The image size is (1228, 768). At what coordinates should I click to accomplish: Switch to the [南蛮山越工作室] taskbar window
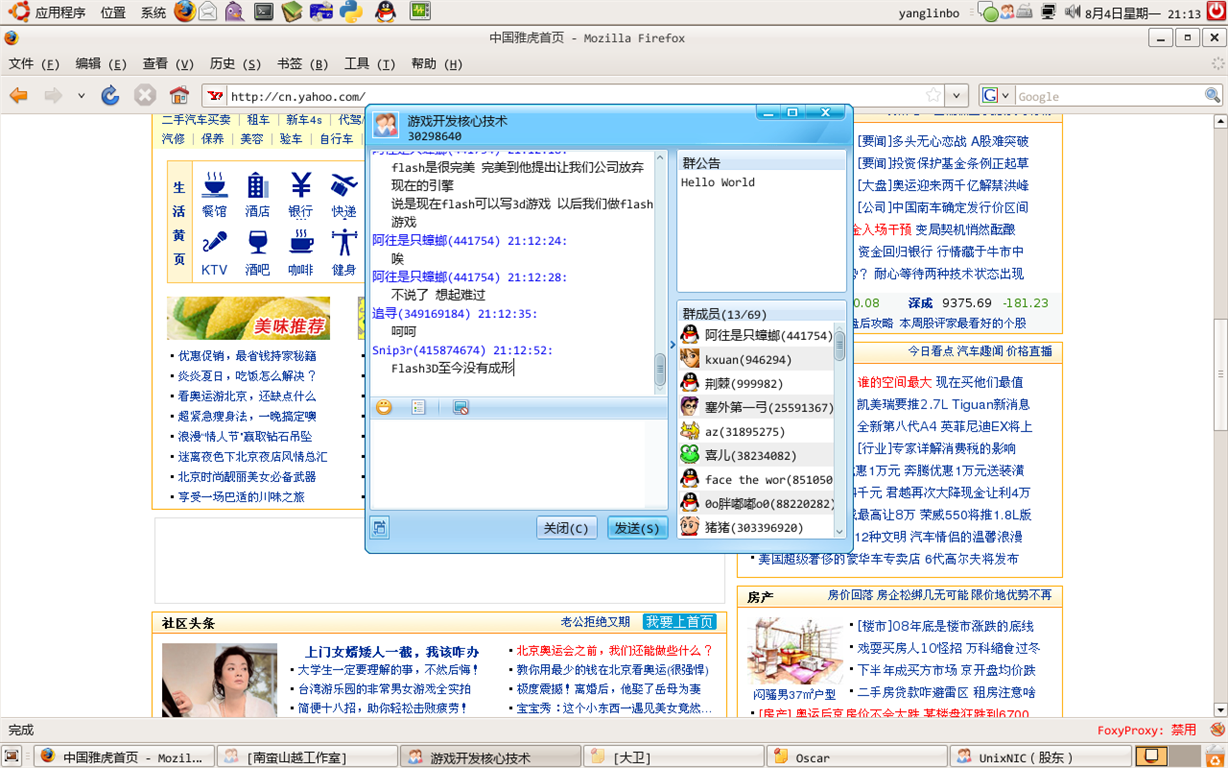coord(307,757)
